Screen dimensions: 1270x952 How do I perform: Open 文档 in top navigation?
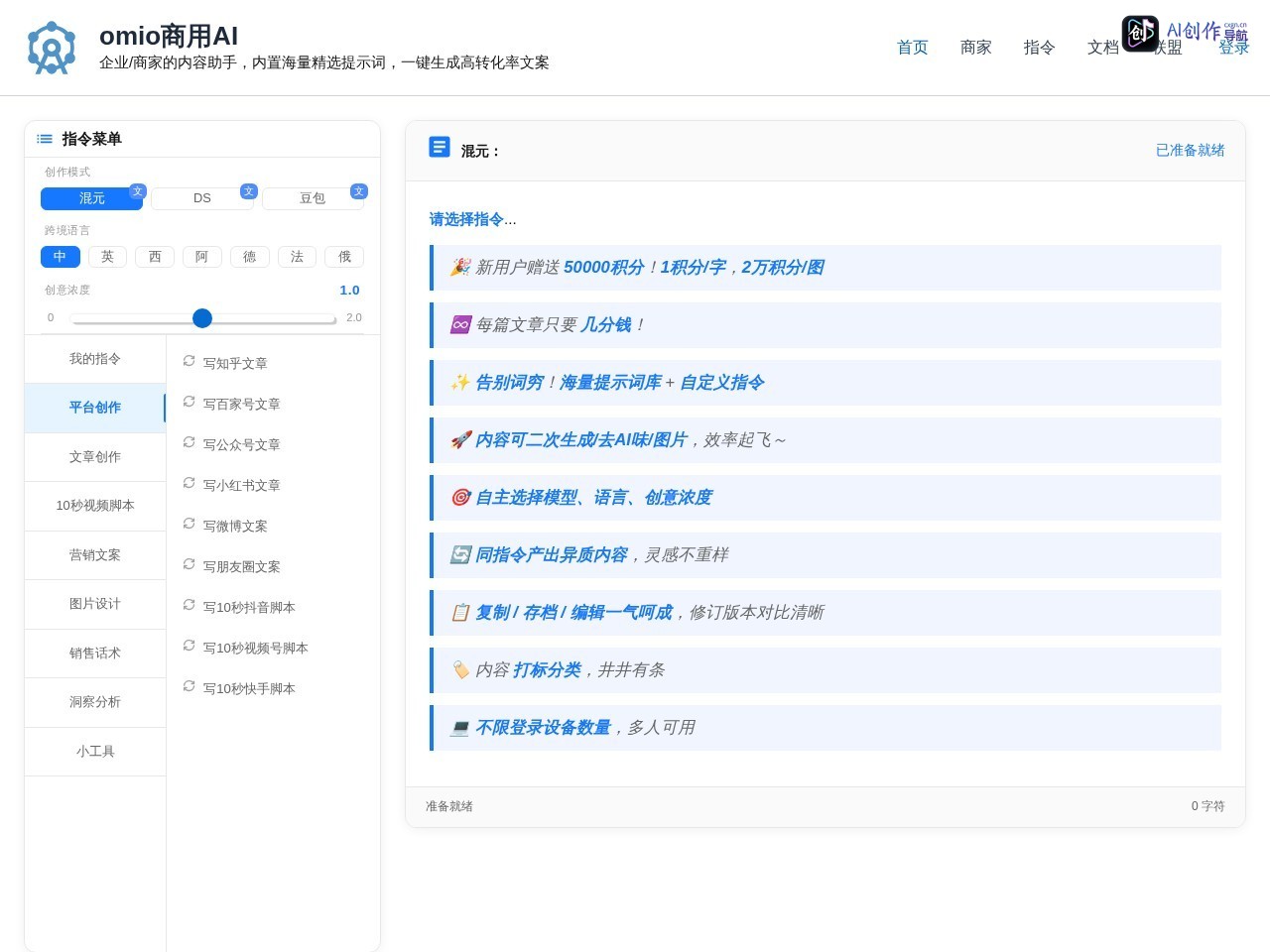pyautogui.click(x=1103, y=48)
